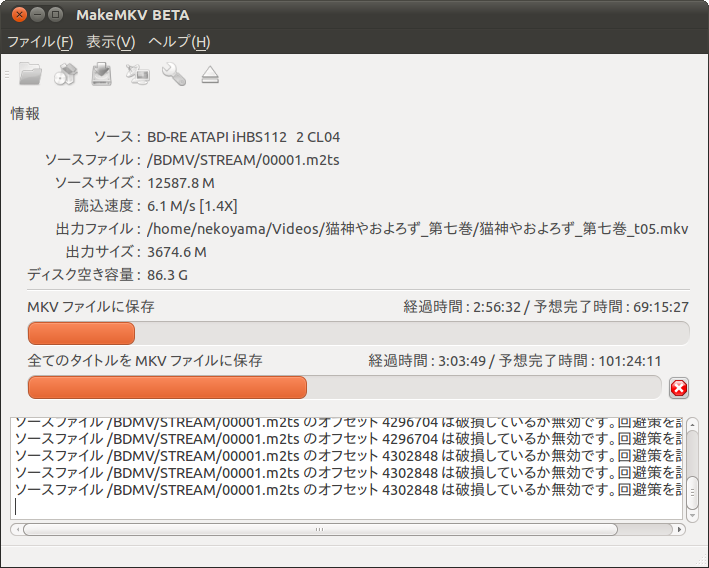
Task: Cancel the operation with the red X button
Action: click(679, 388)
